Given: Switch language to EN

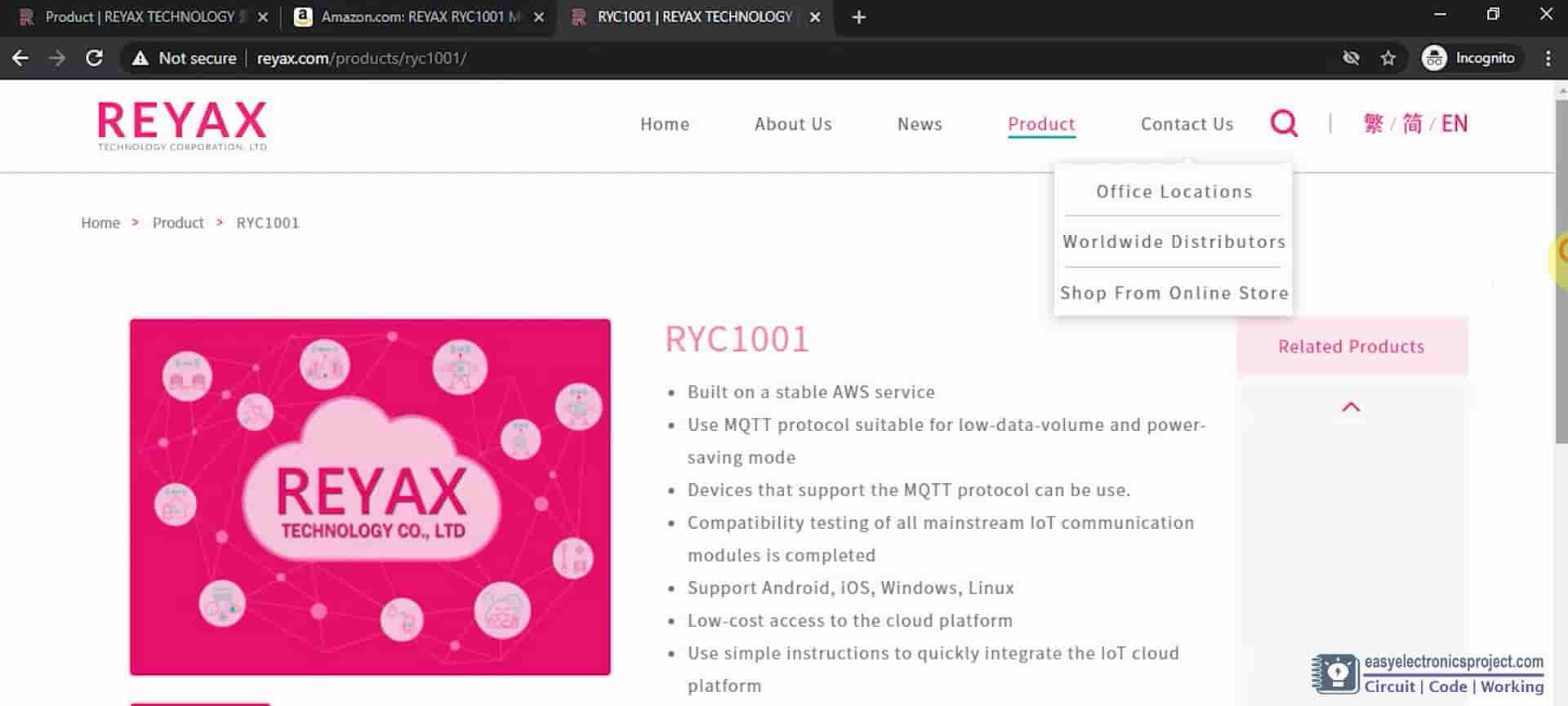Looking at the screenshot, I should (1454, 123).
